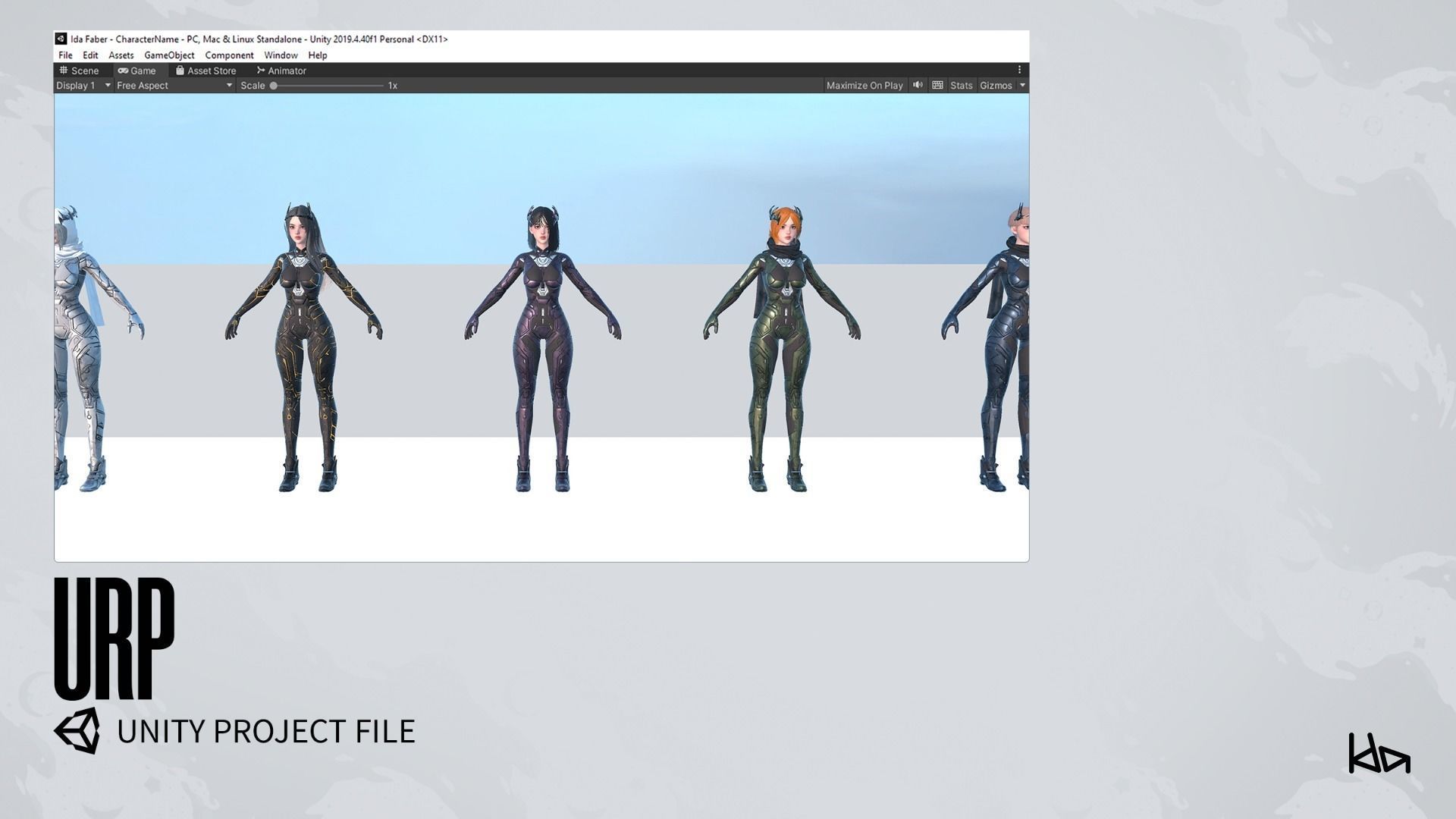This screenshot has height=819, width=1456.
Task: Click the Scale slider handle
Action: (x=274, y=86)
